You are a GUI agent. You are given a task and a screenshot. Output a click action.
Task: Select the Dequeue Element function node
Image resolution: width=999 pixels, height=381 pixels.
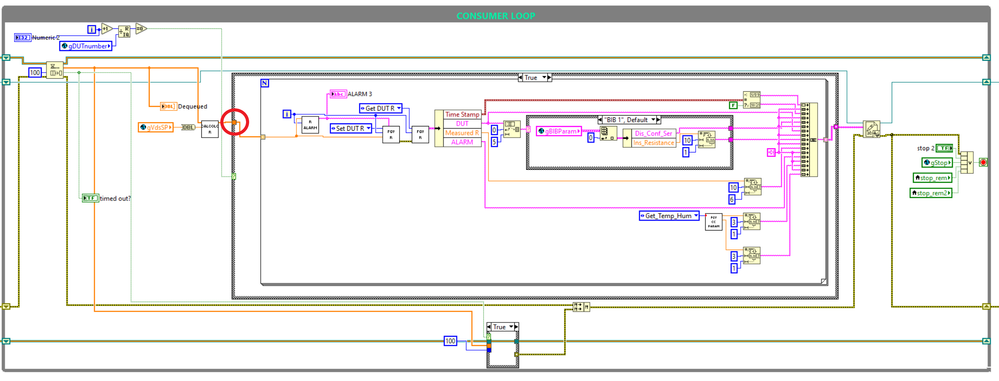55,71
